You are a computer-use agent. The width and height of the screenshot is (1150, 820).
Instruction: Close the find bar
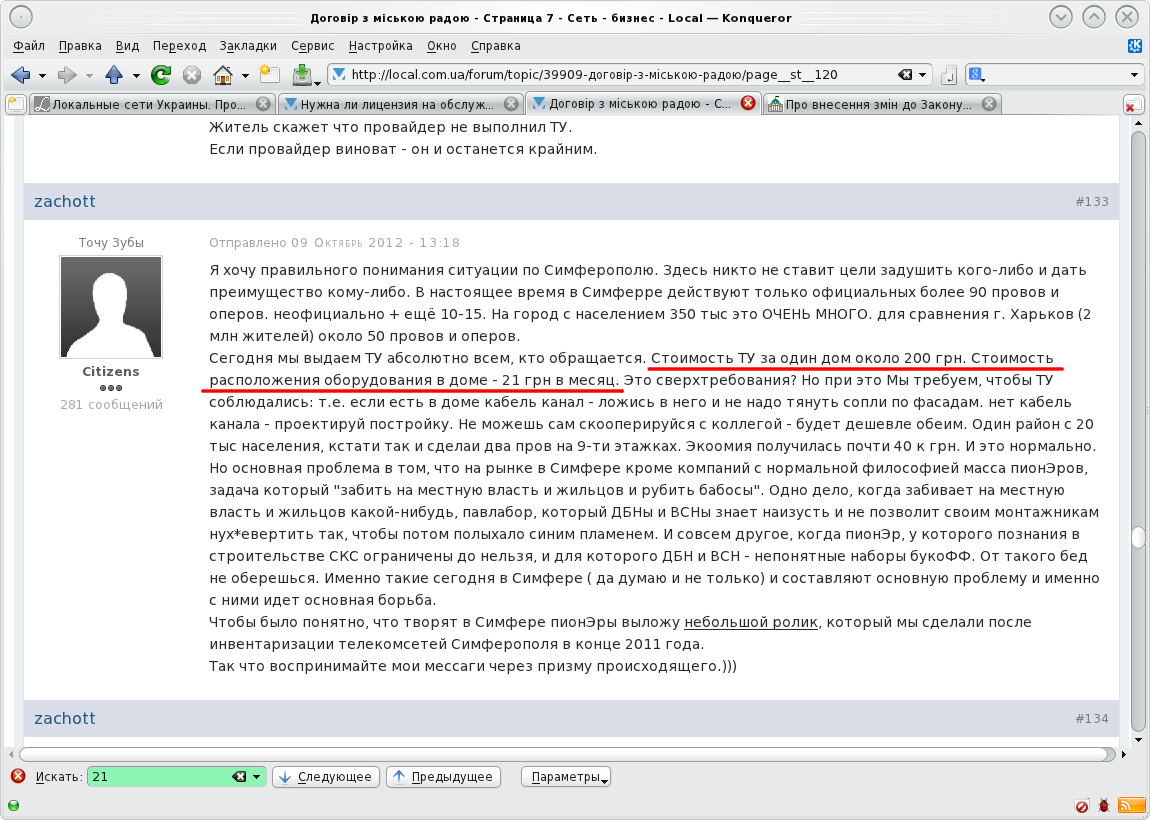(x=17, y=777)
